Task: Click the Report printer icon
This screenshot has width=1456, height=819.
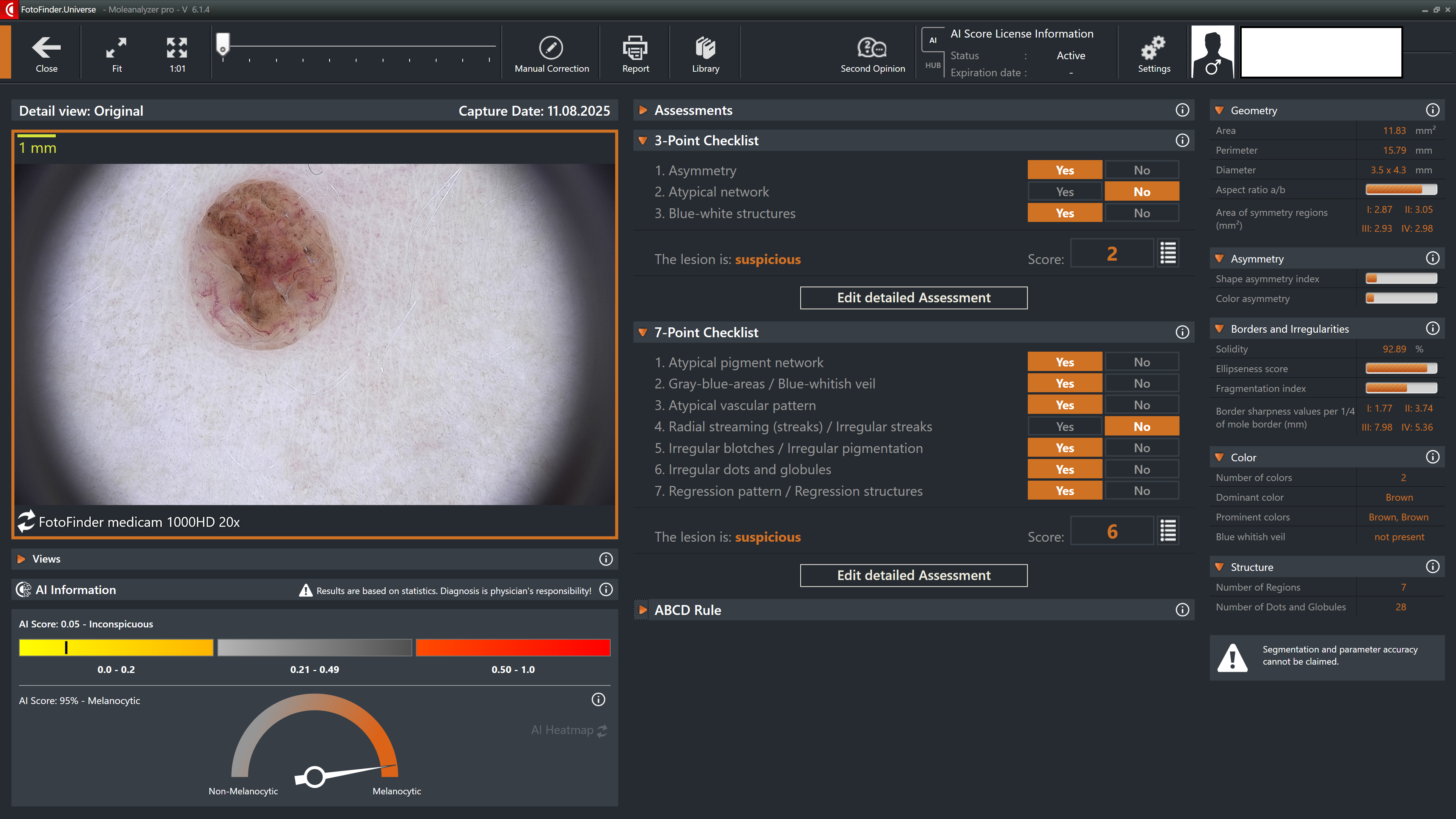Action: pos(635,48)
